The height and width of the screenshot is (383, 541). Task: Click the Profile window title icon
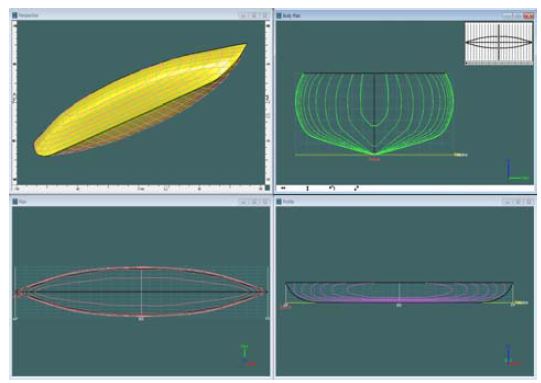tap(279, 202)
